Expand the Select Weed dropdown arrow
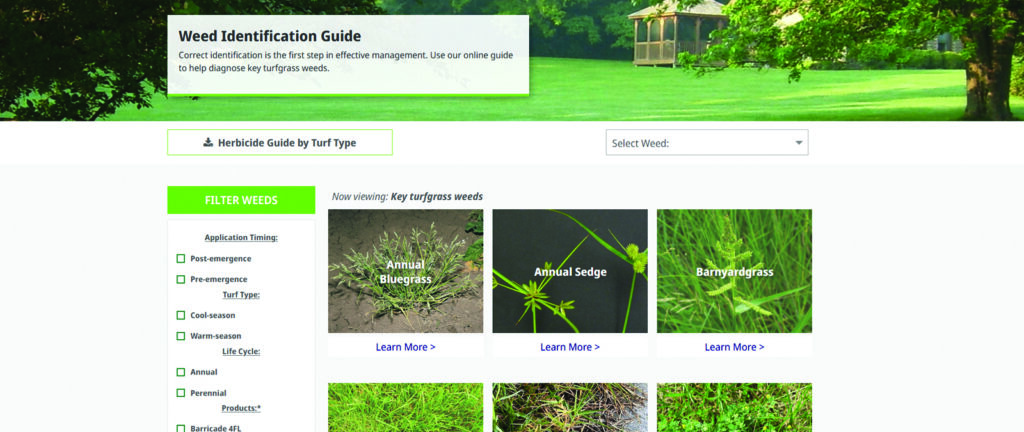 (x=799, y=143)
